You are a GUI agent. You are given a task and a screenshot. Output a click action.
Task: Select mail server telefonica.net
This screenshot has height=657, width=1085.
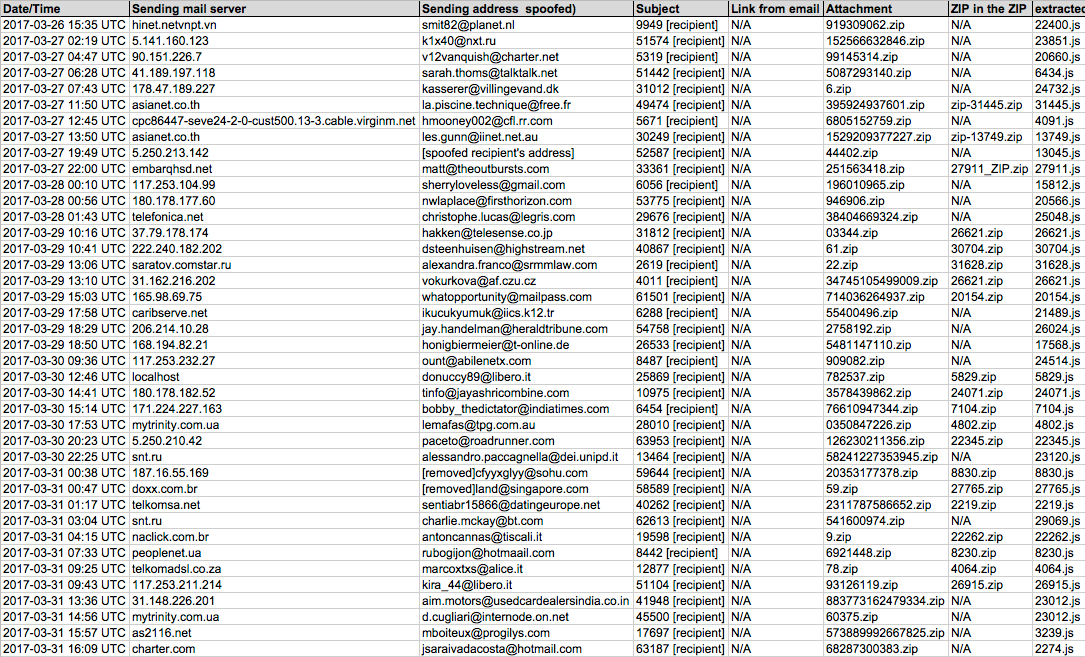(x=274, y=217)
